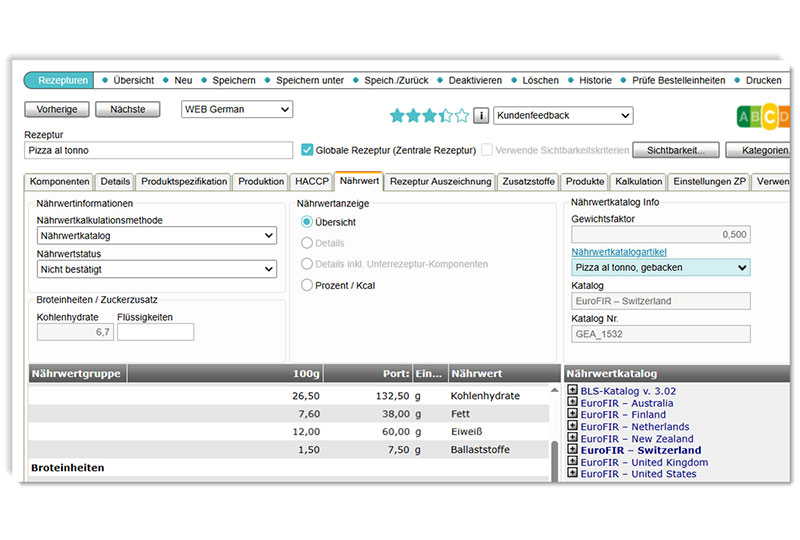The image size is (800, 540).
Task: Open the Kalkulation tab
Action: [638, 182]
